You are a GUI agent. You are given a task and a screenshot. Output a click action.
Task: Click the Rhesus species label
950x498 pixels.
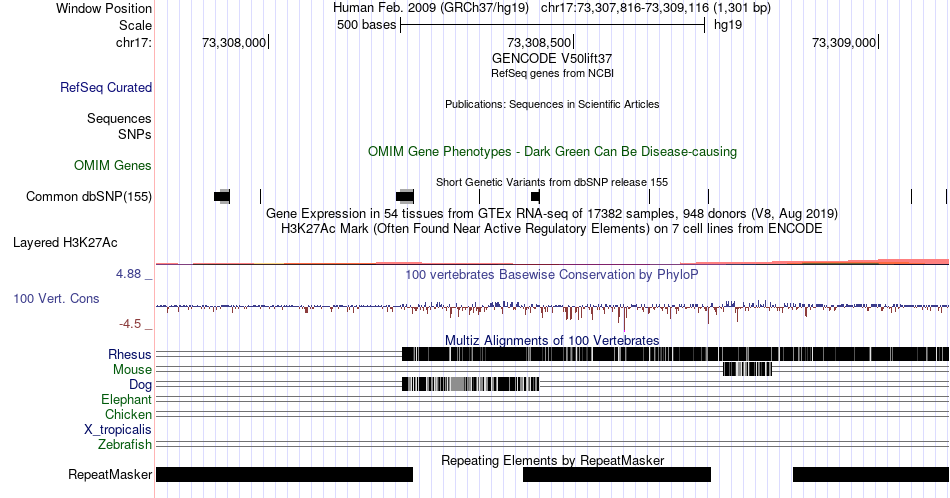(130, 354)
